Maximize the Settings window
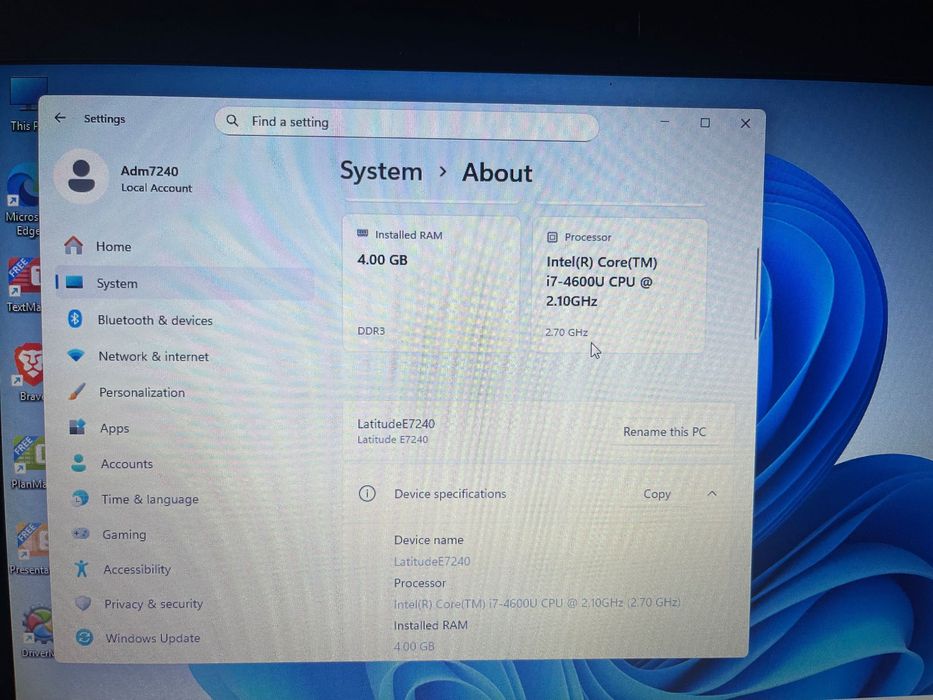This screenshot has height=700, width=933. tap(705, 123)
